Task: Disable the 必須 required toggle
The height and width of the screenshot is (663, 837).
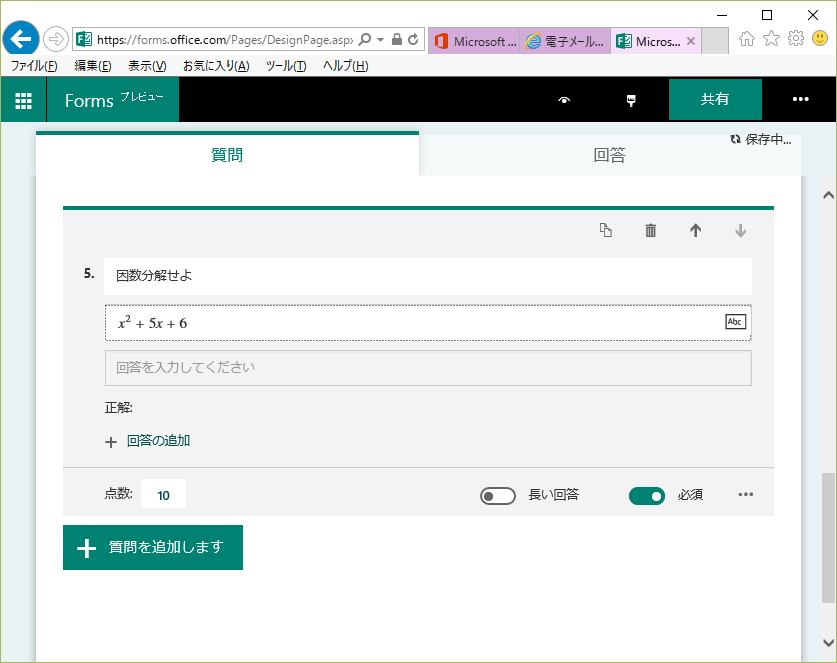Action: tap(646, 495)
